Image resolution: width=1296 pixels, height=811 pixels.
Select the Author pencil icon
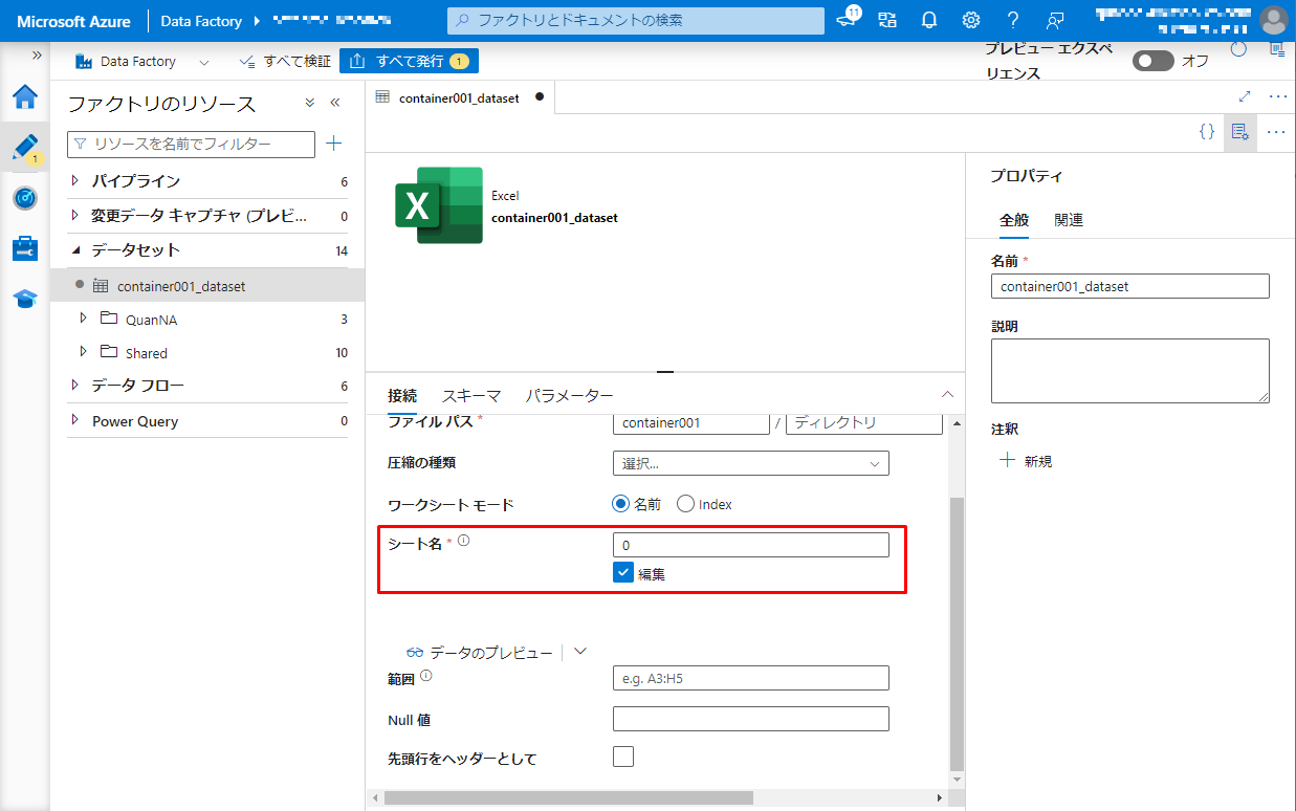pos(25,147)
